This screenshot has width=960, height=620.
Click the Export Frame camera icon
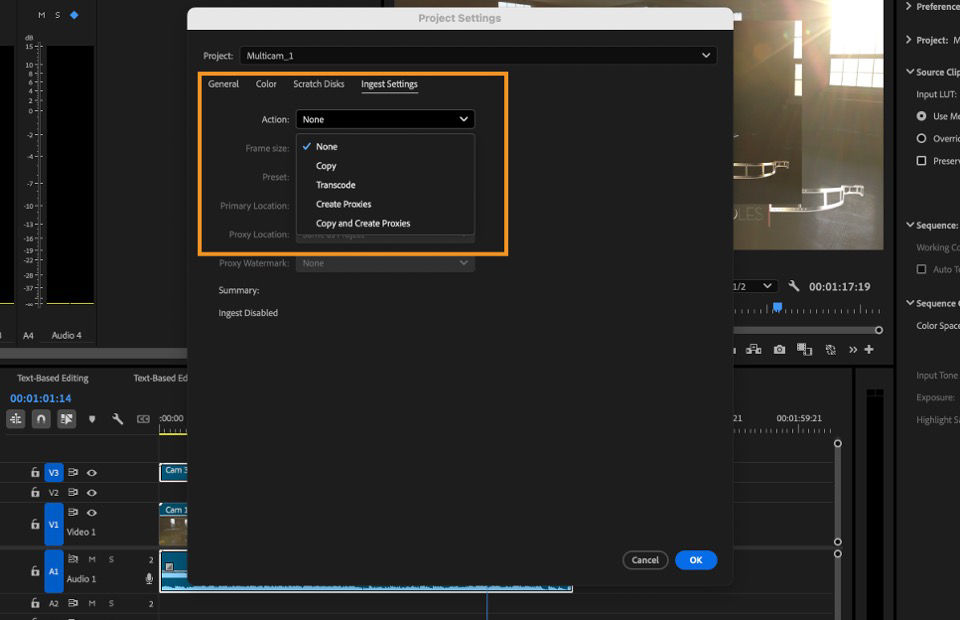coord(778,348)
